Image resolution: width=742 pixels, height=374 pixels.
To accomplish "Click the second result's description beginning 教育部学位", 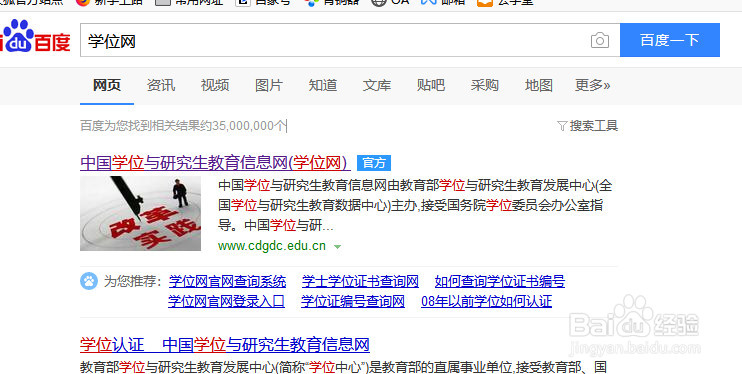I will click(x=344, y=366).
